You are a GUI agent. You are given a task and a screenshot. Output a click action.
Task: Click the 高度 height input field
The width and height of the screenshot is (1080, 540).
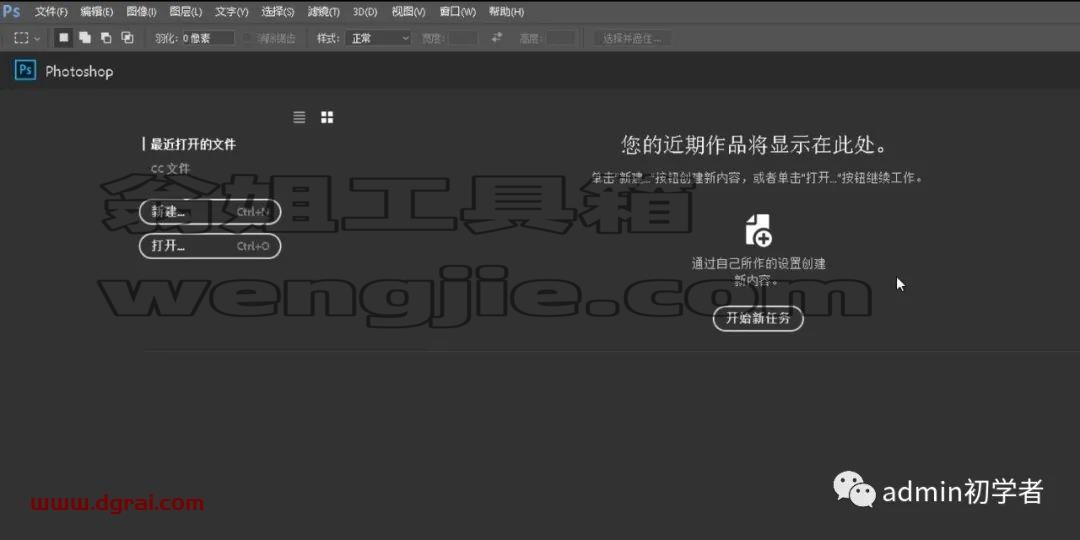coord(561,39)
